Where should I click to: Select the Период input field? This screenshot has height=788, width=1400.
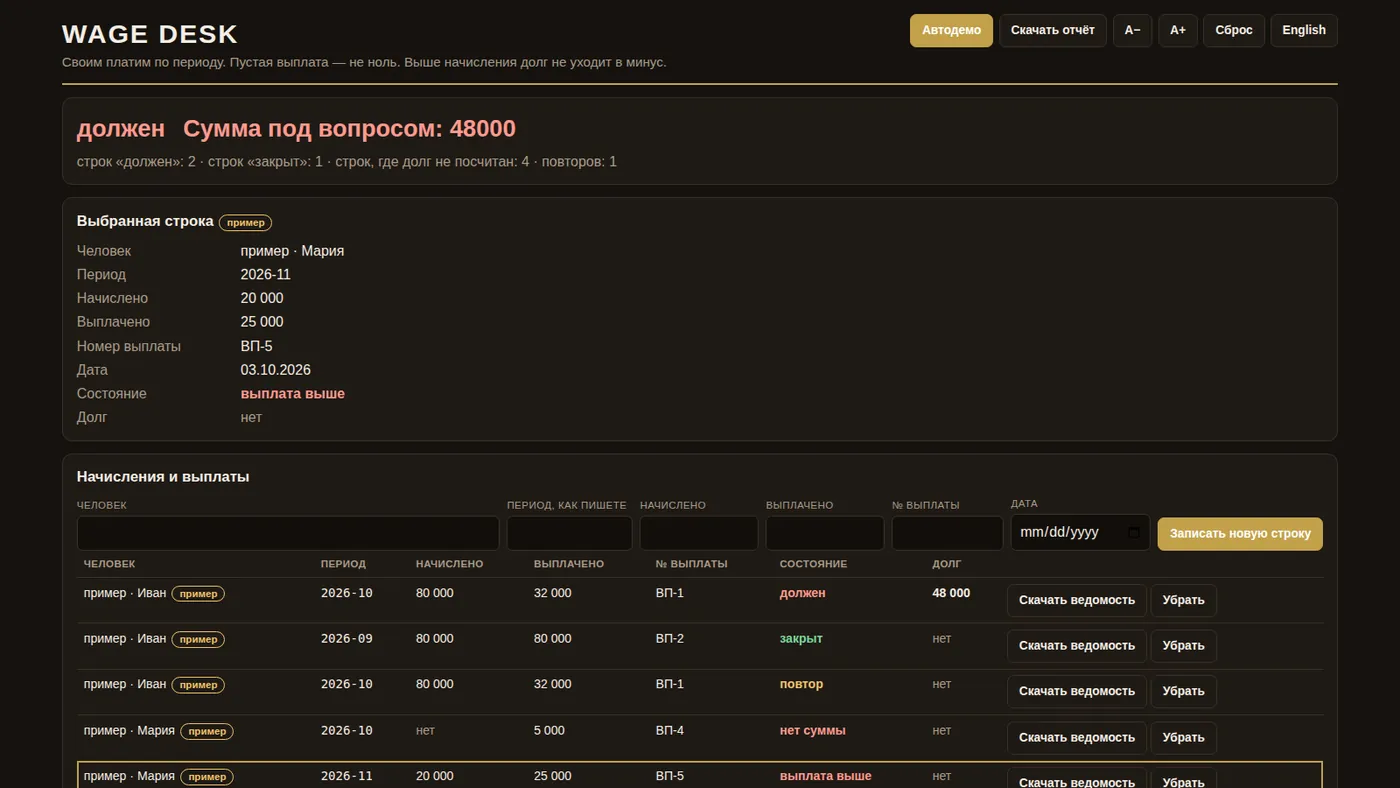[x=569, y=533]
